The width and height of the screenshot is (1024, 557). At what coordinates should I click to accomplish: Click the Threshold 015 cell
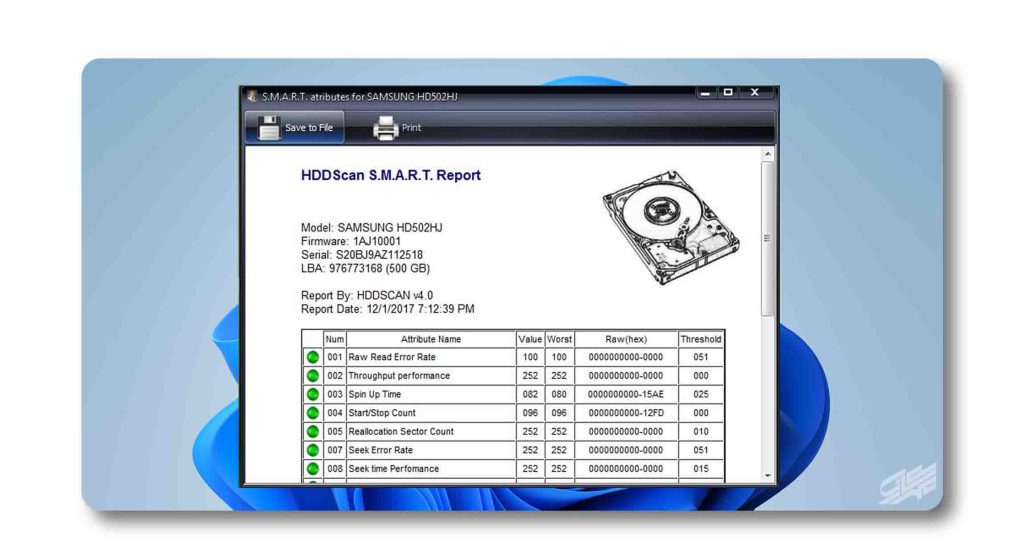[x=701, y=469]
